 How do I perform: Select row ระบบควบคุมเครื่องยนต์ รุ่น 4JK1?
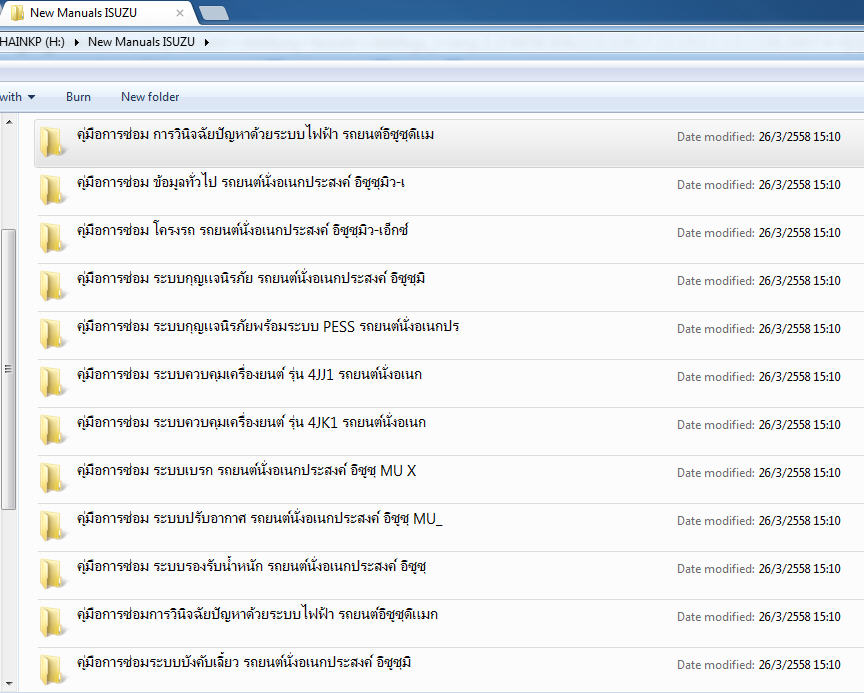449,430
